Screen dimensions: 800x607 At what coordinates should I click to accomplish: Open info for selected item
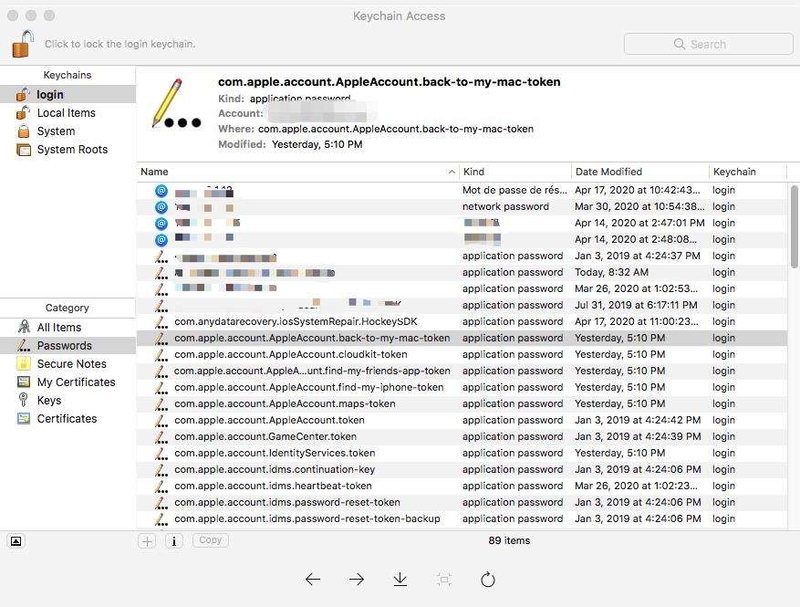tap(174, 541)
